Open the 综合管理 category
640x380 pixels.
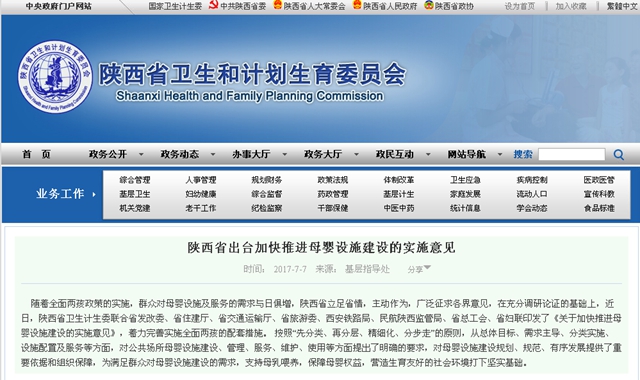coord(135,180)
